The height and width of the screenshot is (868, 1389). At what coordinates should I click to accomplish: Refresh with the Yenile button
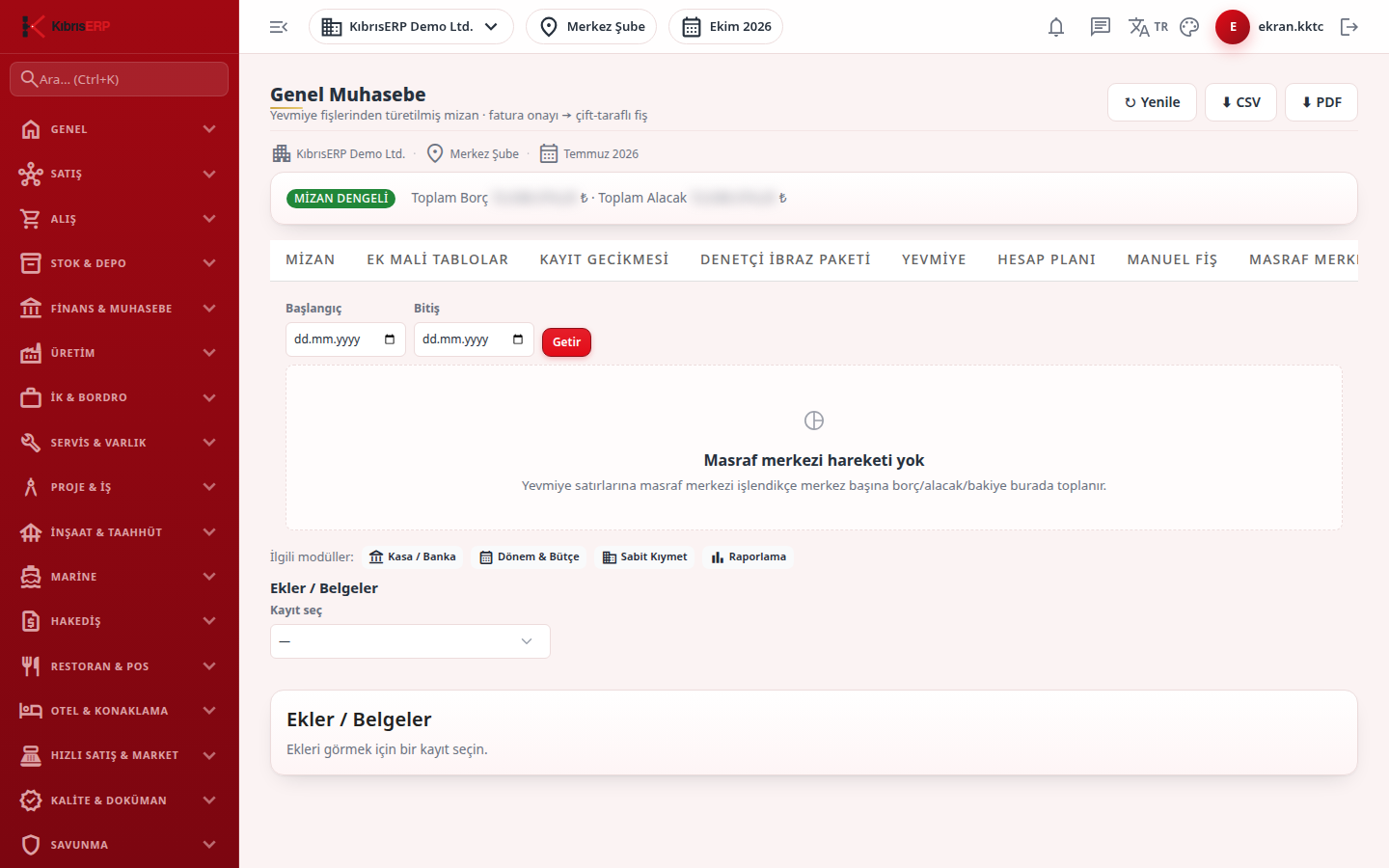pos(1152,102)
